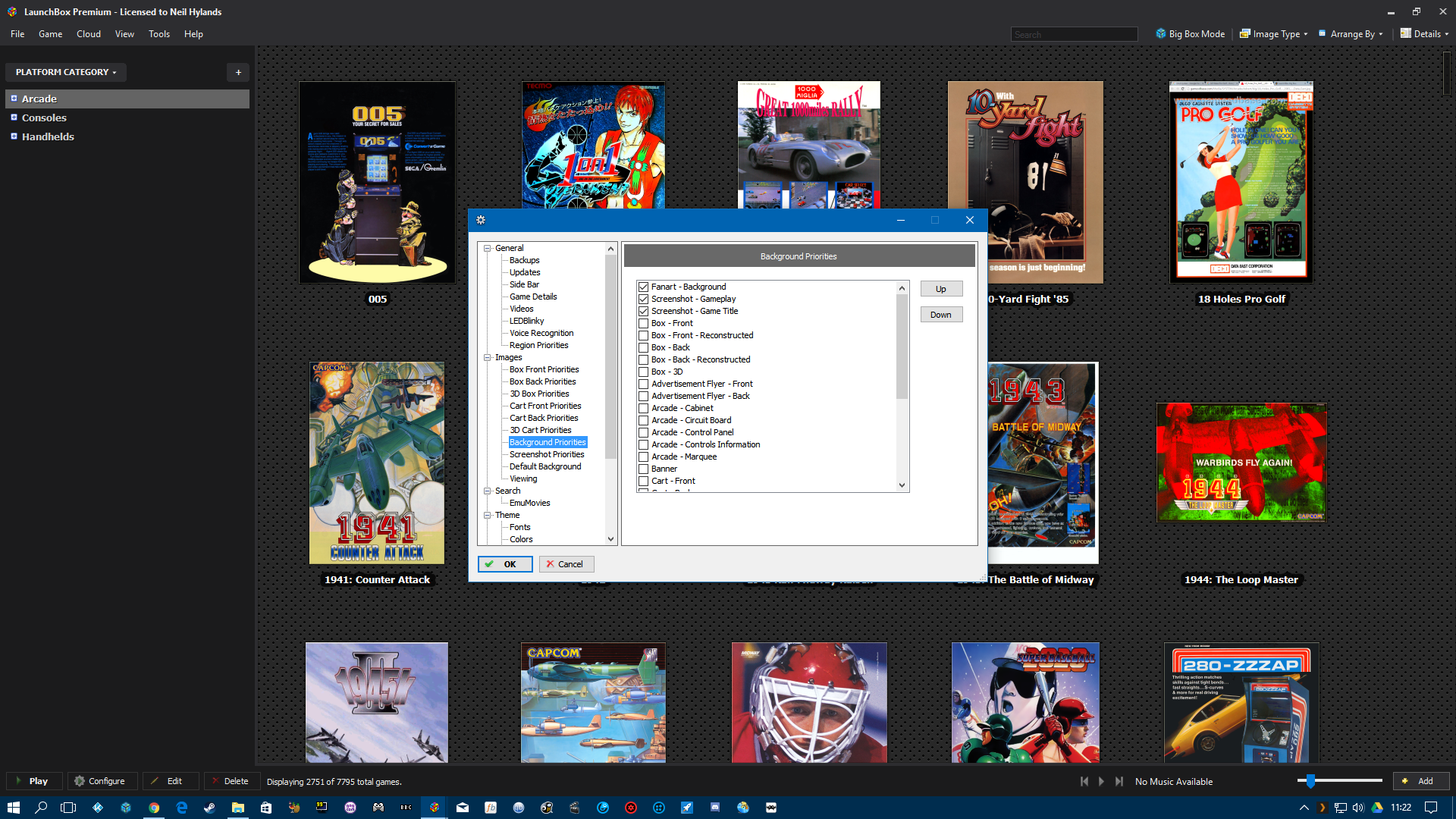Click the Cancel button
The width and height of the screenshot is (1456, 819).
click(566, 564)
